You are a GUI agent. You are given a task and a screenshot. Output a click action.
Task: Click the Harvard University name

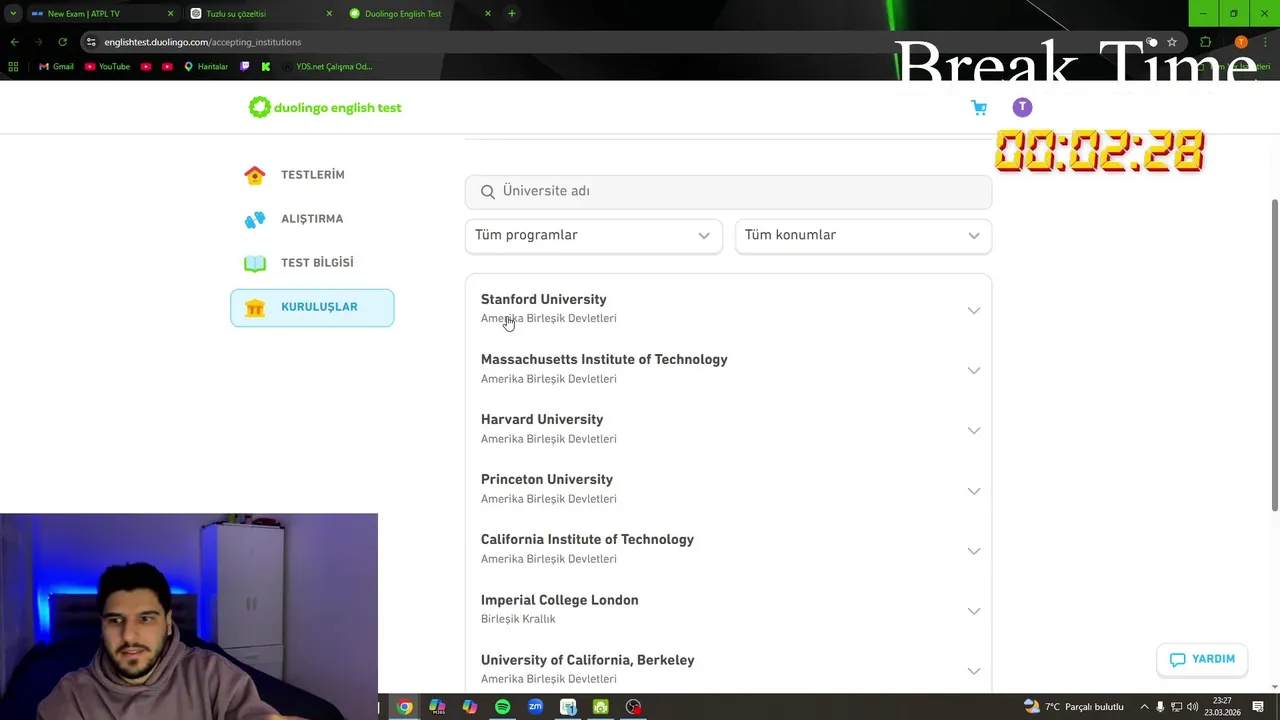click(541, 419)
